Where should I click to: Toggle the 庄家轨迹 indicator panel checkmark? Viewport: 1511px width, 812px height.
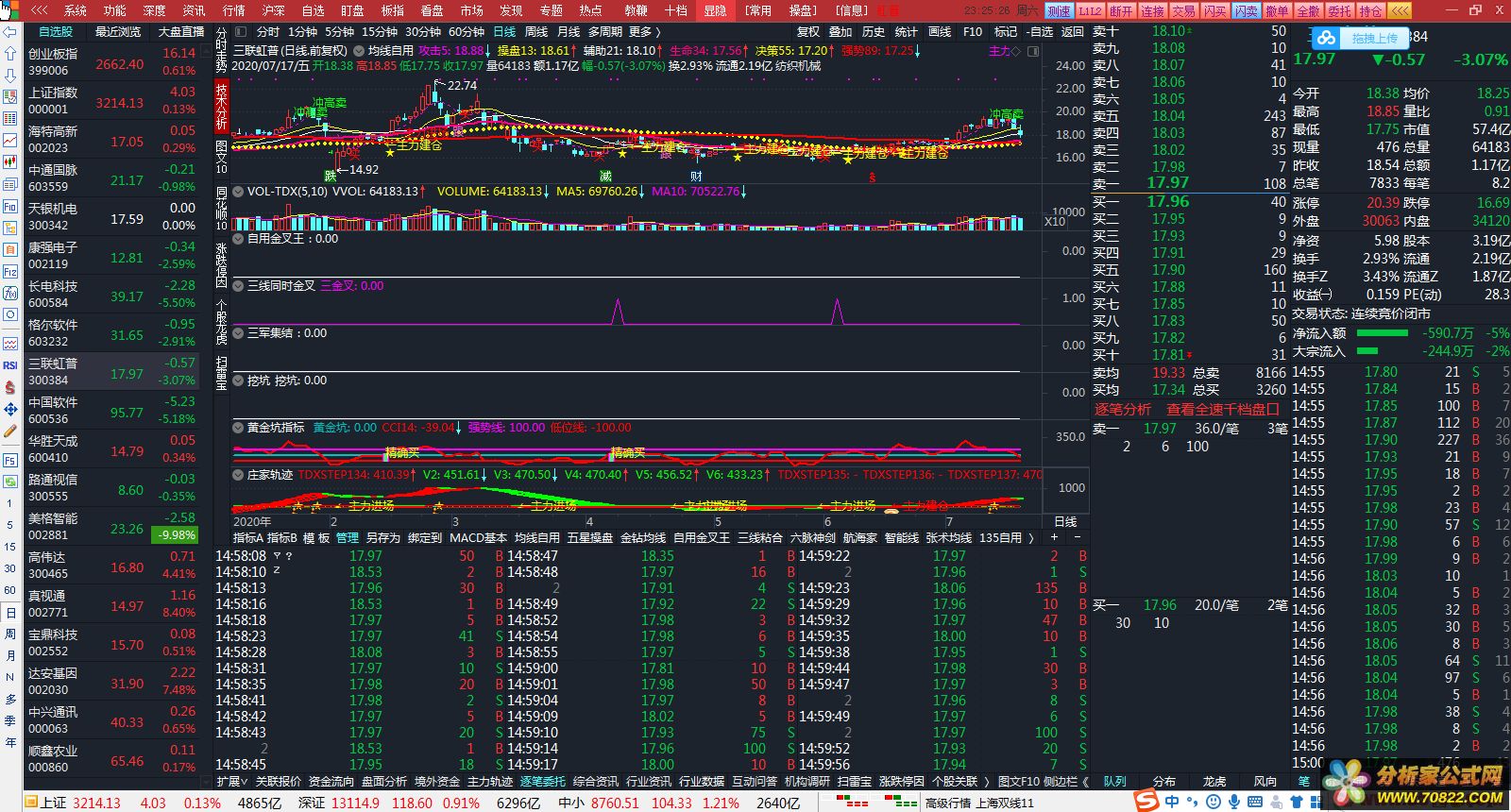click(x=238, y=475)
